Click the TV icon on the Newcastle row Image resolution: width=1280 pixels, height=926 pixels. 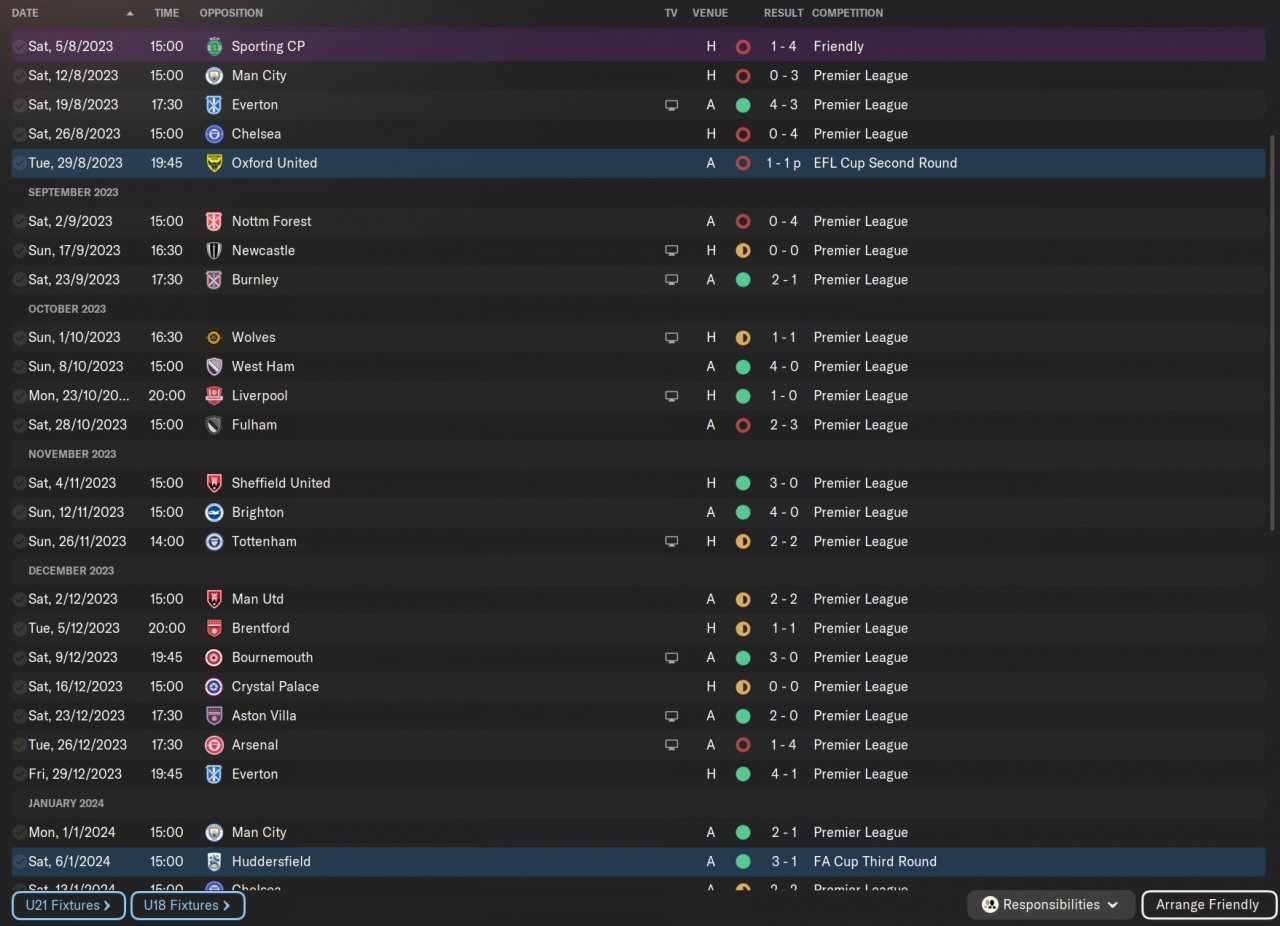(x=671, y=251)
